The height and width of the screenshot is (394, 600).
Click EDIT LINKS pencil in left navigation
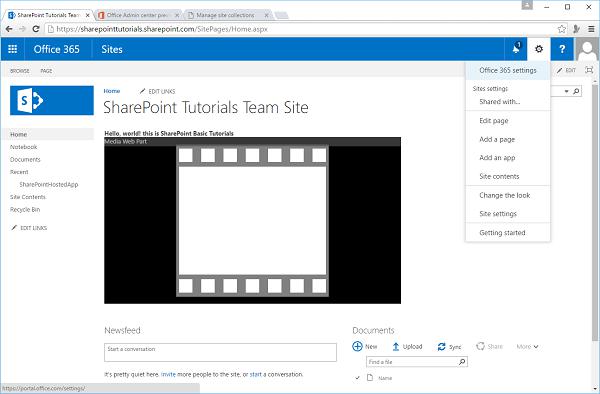click(x=14, y=228)
